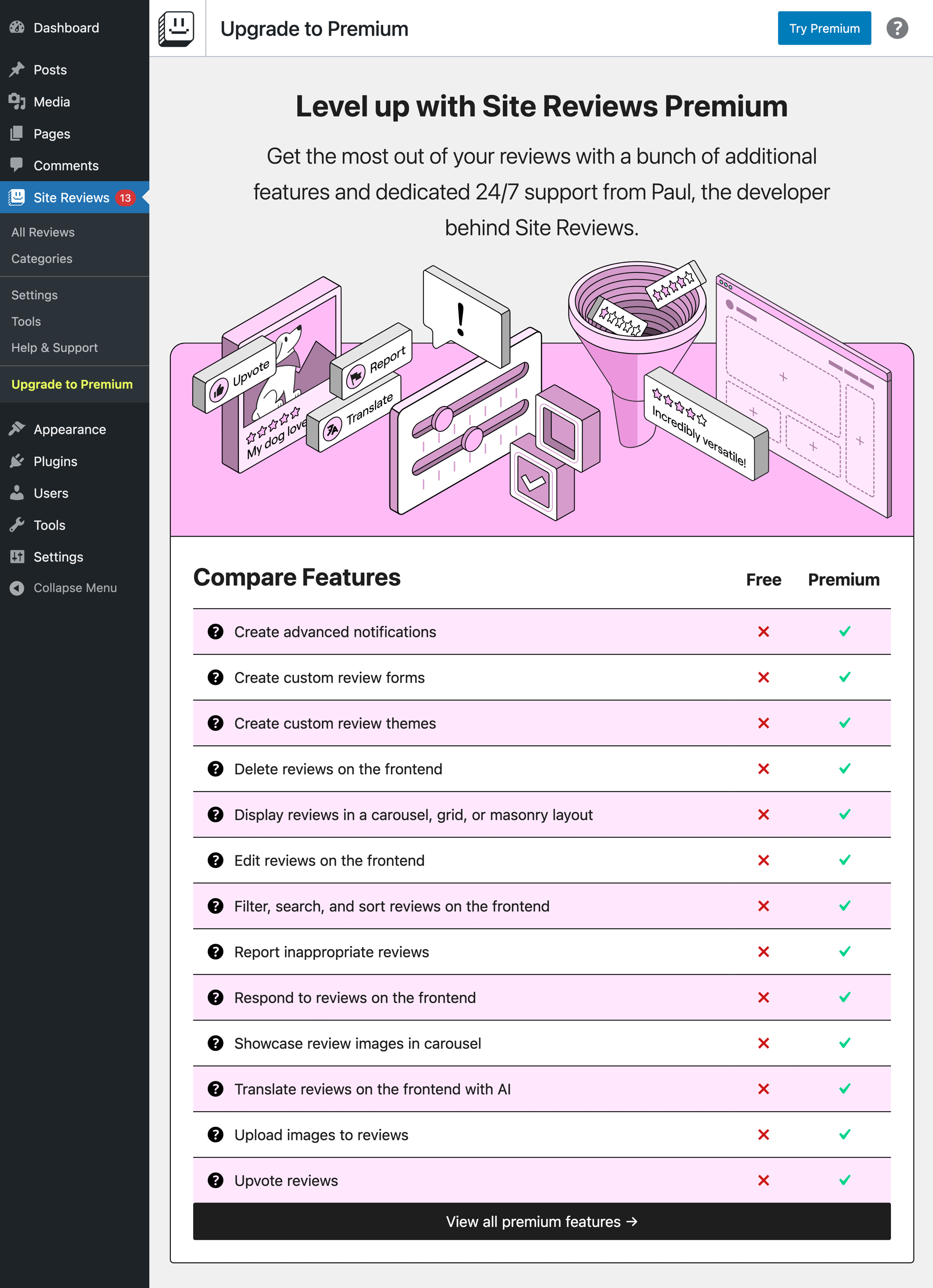Click the Try Premium button
The height and width of the screenshot is (1288, 933).
point(824,28)
